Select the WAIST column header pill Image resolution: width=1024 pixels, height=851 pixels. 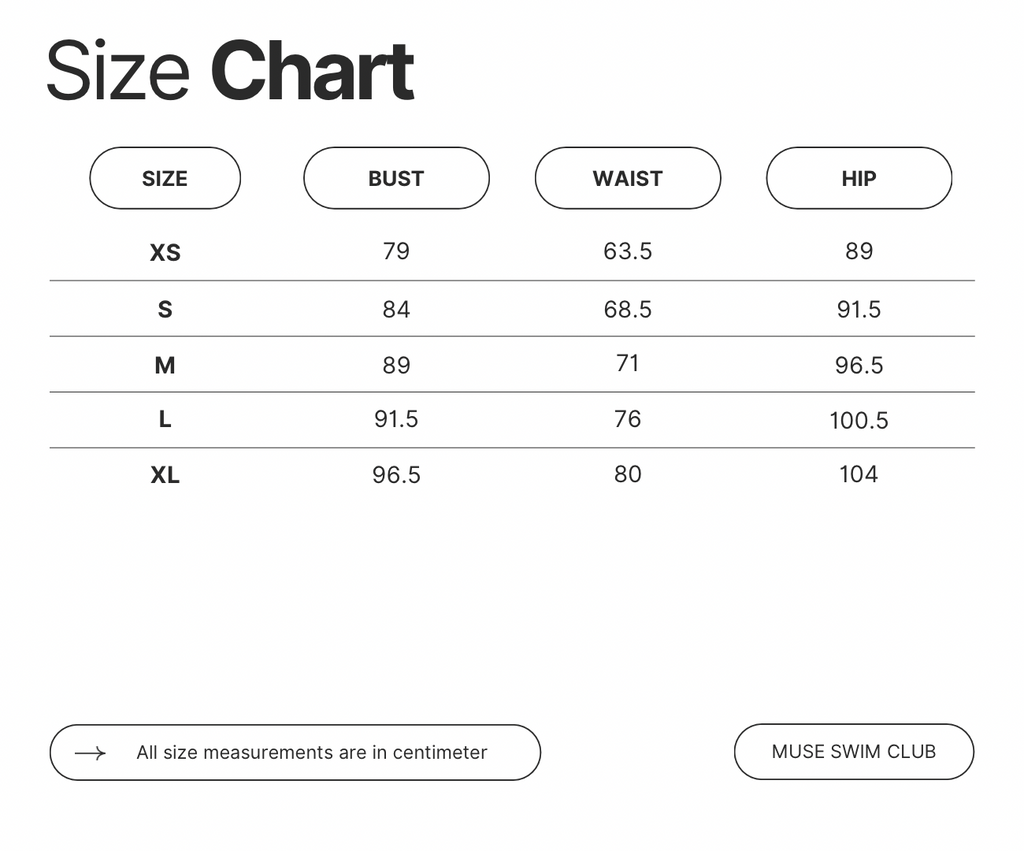pyautogui.click(x=628, y=178)
